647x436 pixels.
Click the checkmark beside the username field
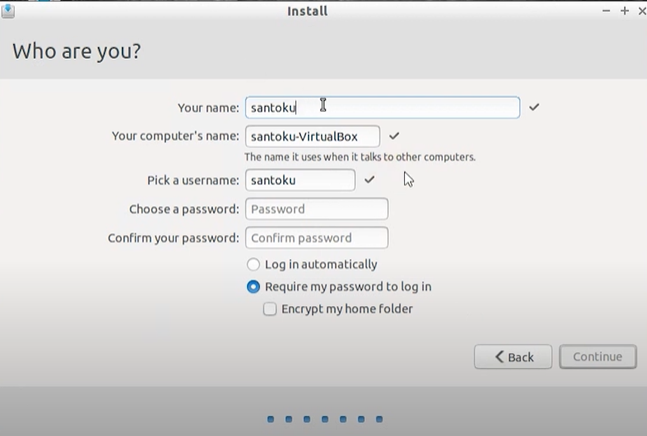pos(369,180)
